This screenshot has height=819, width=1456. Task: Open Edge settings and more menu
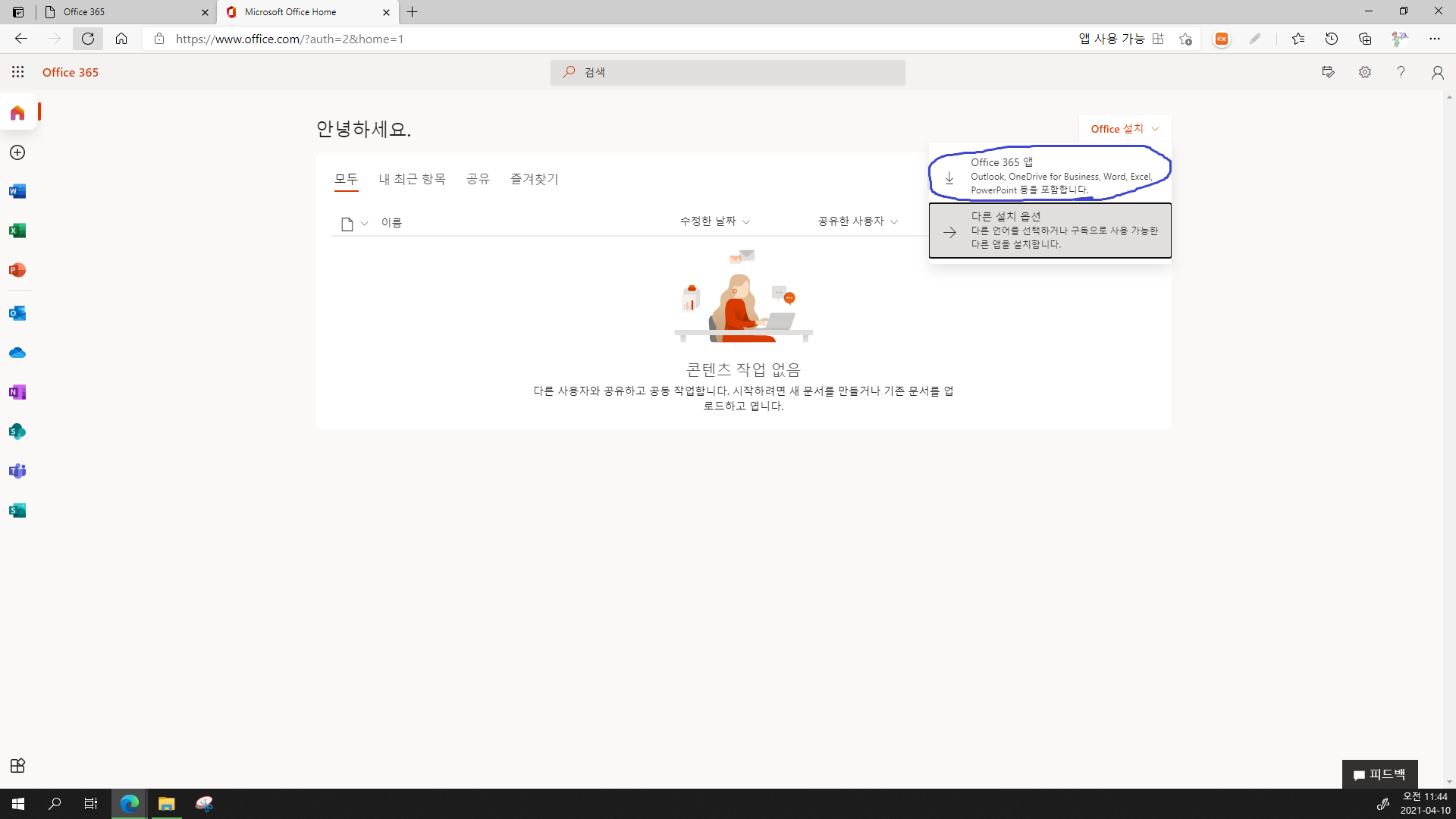pos(1435,39)
